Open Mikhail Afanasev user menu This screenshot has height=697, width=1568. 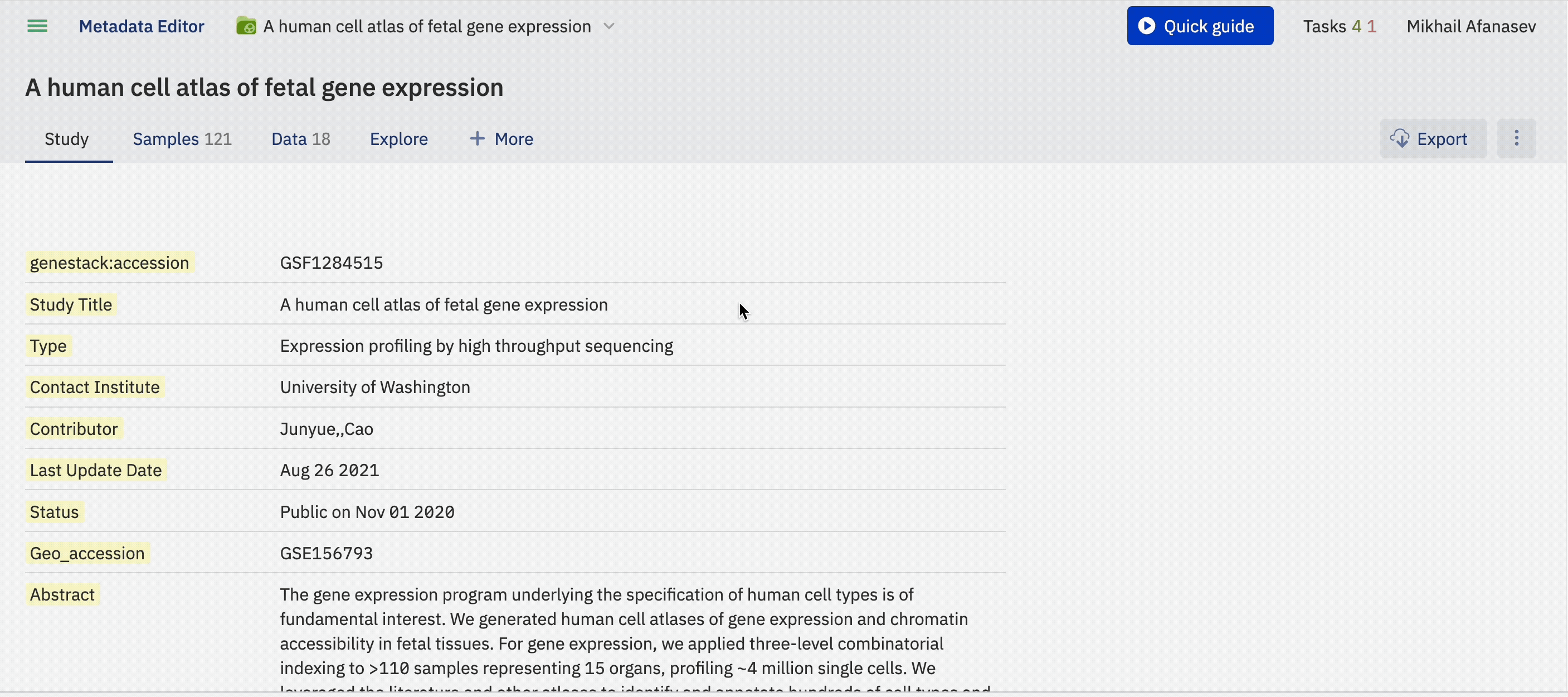(1470, 26)
